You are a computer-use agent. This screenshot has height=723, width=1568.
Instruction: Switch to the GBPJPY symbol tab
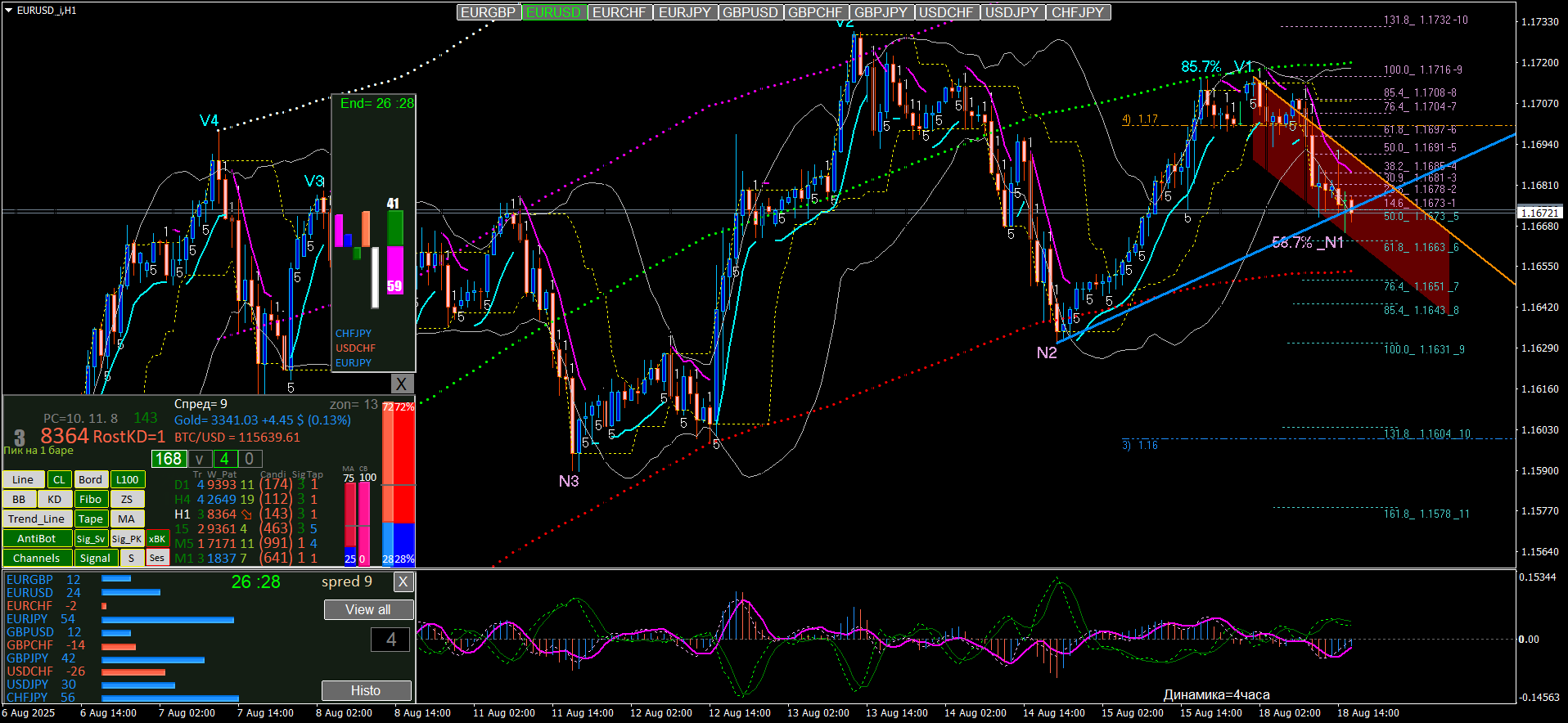(881, 12)
